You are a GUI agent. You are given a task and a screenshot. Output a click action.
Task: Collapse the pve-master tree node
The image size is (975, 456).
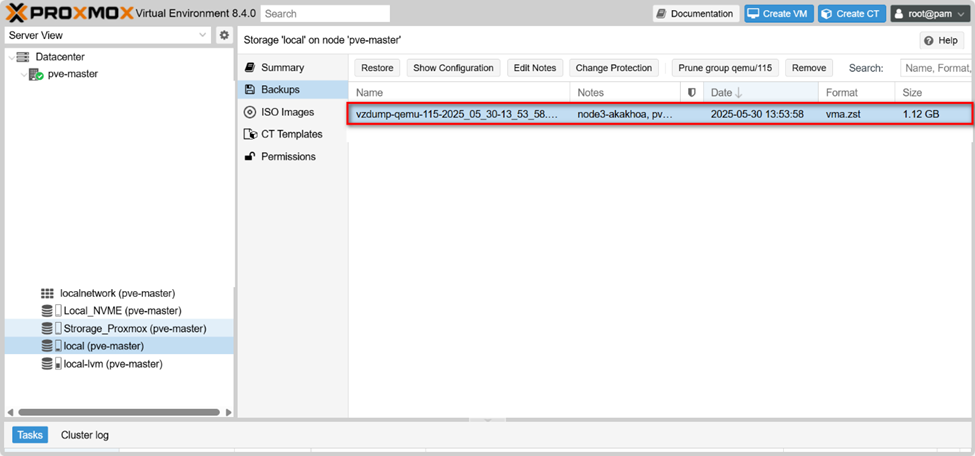click(x=23, y=74)
